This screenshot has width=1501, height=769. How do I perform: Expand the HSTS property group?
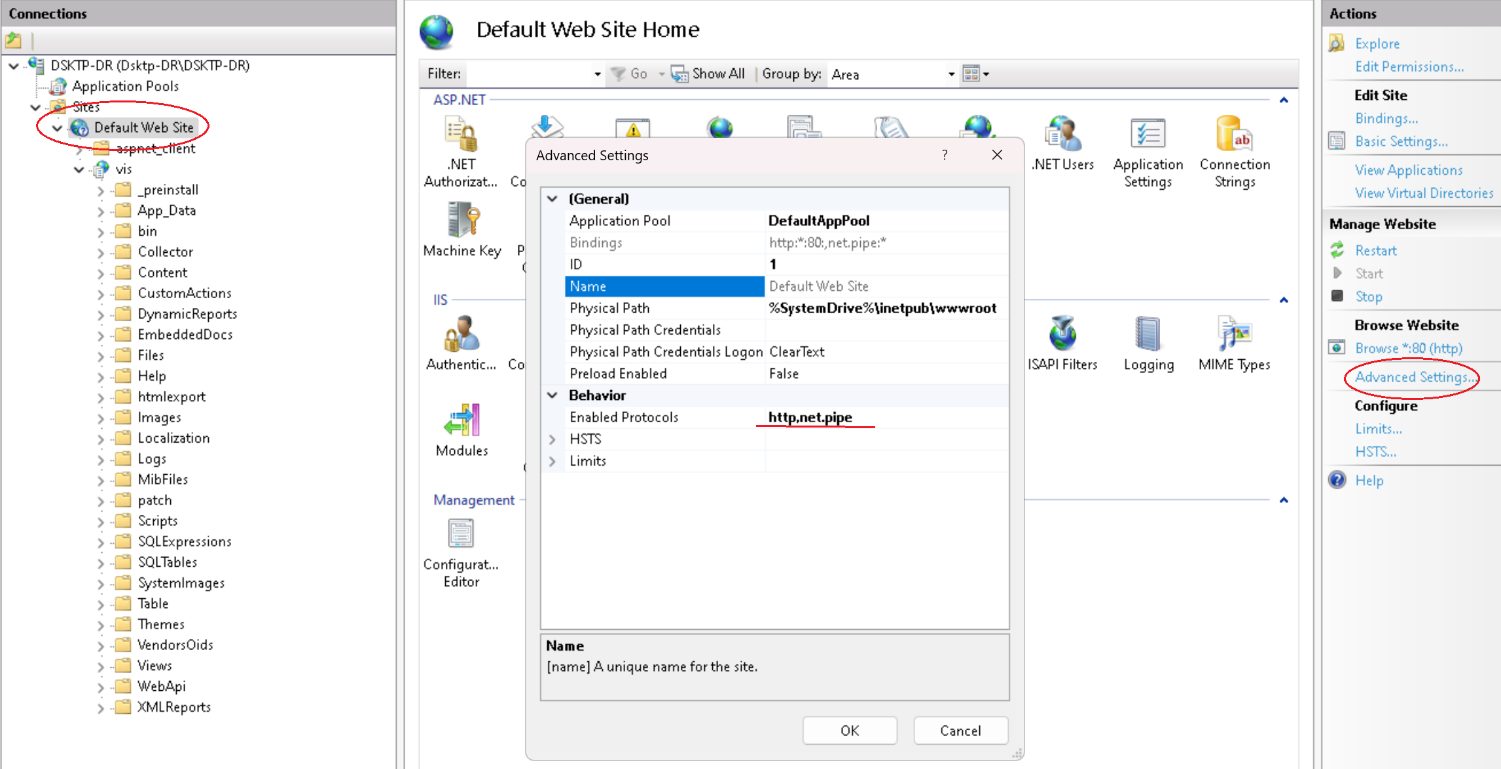click(552, 439)
